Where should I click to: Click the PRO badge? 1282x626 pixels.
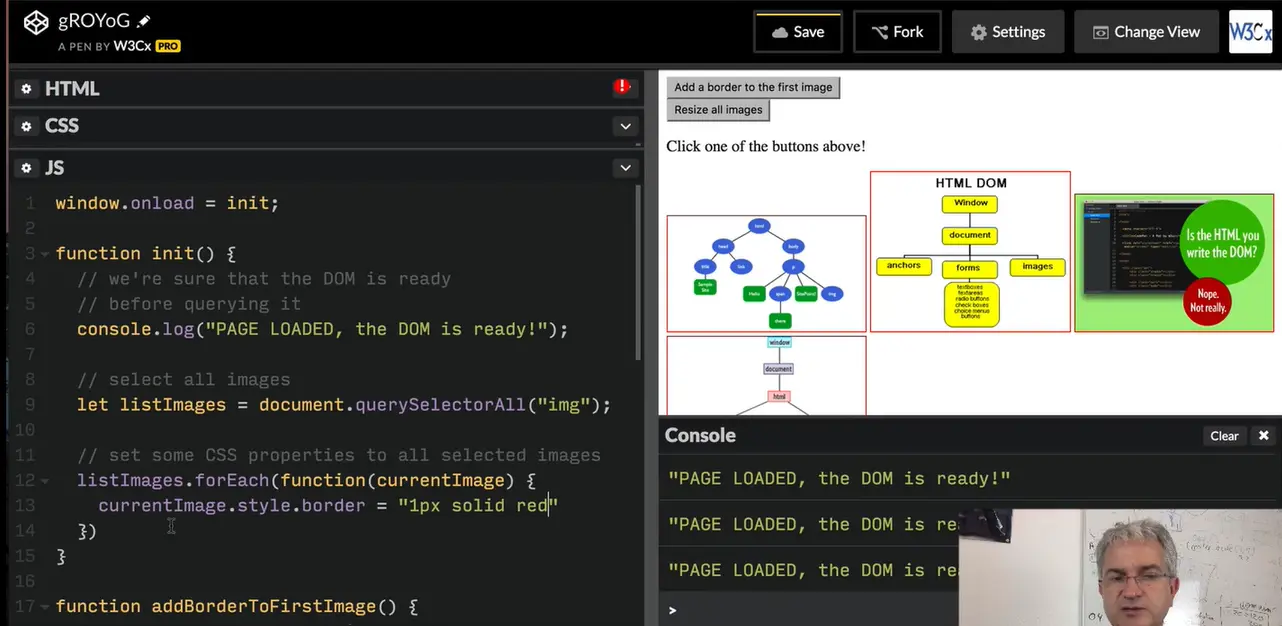(x=168, y=46)
